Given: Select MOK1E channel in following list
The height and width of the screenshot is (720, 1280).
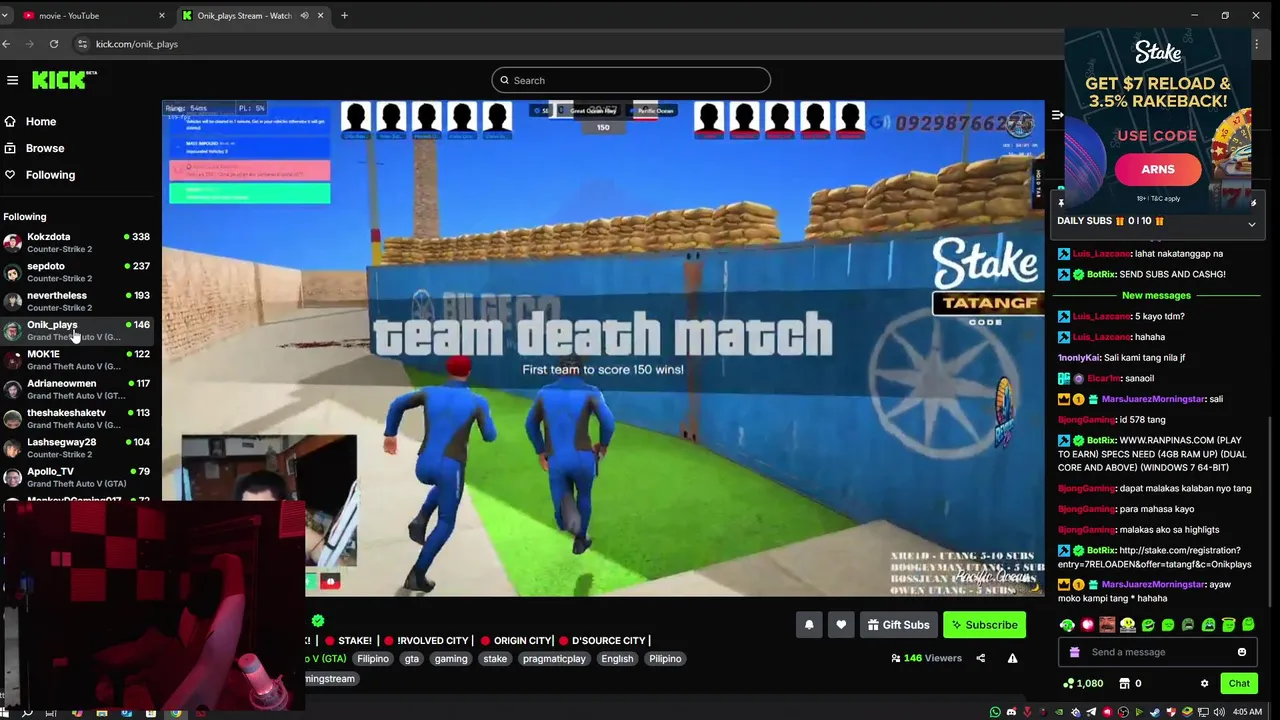Looking at the screenshot, I should tap(78, 359).
